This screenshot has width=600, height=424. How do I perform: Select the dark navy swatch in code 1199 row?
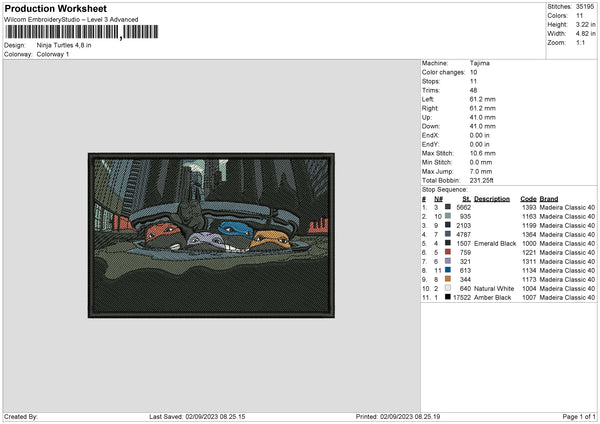pyautogui.click(x=448, y=225)
